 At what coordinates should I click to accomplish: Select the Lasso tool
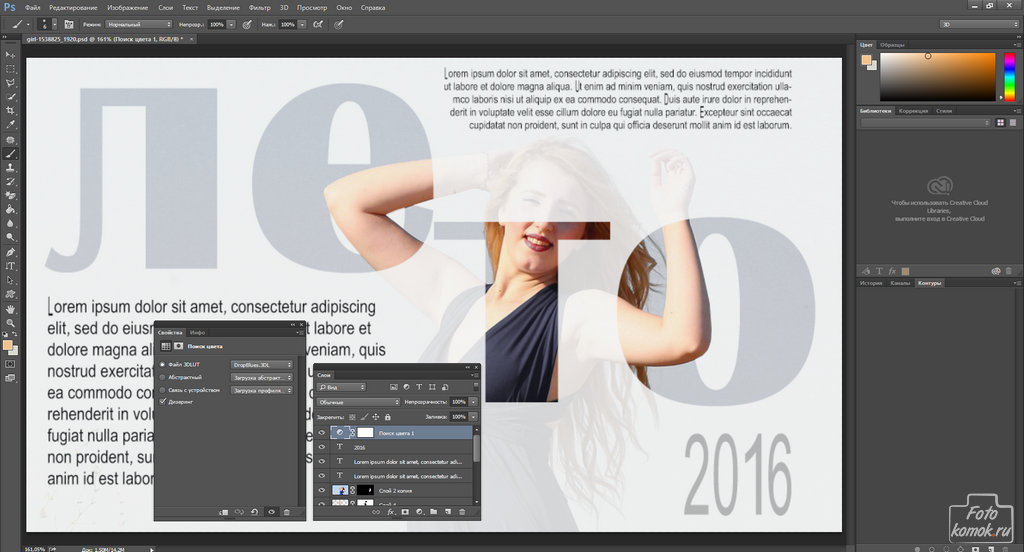click(10, 83)
